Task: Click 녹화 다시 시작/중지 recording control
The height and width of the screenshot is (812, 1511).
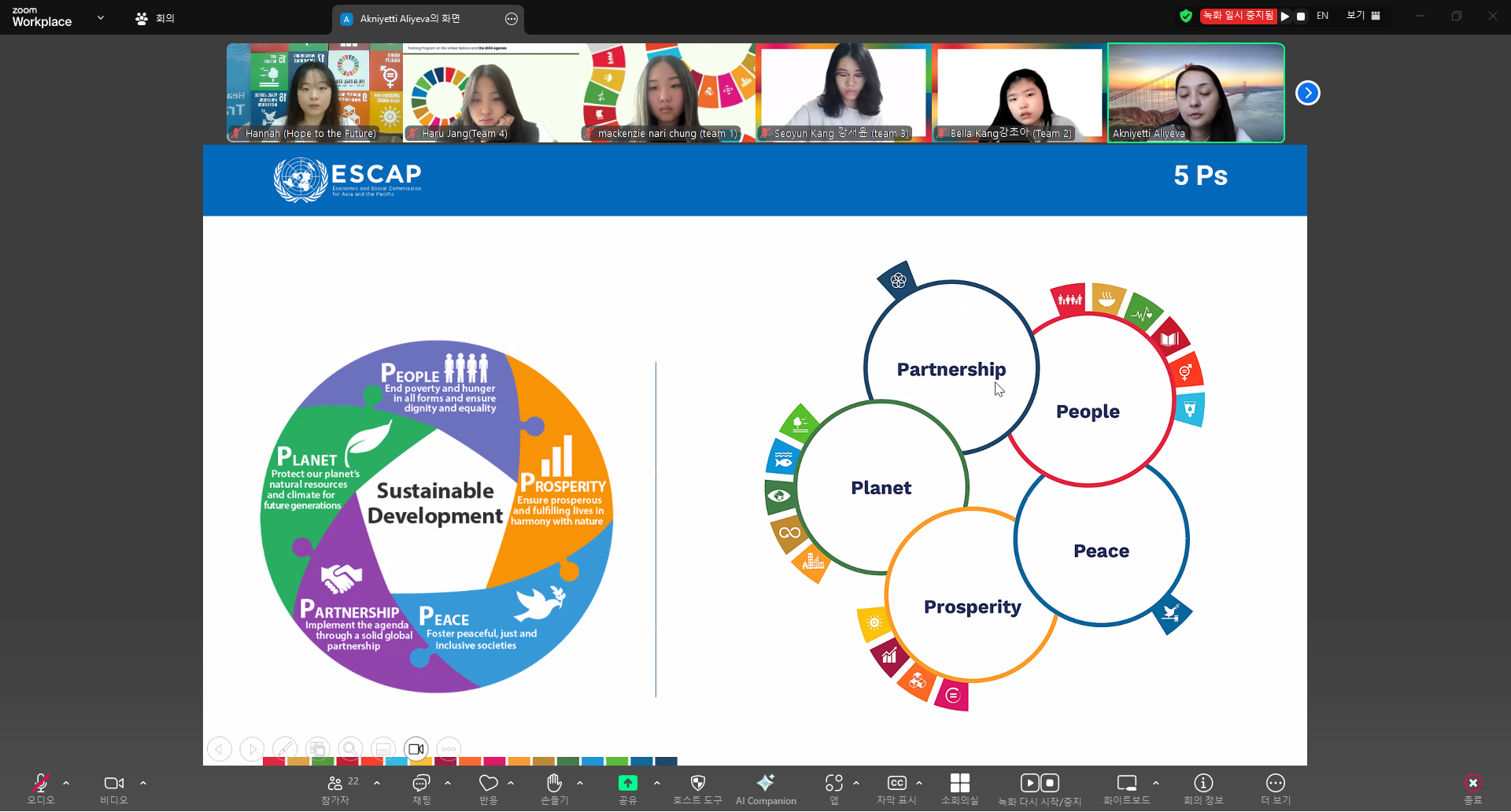Action: click(1040, 789)
